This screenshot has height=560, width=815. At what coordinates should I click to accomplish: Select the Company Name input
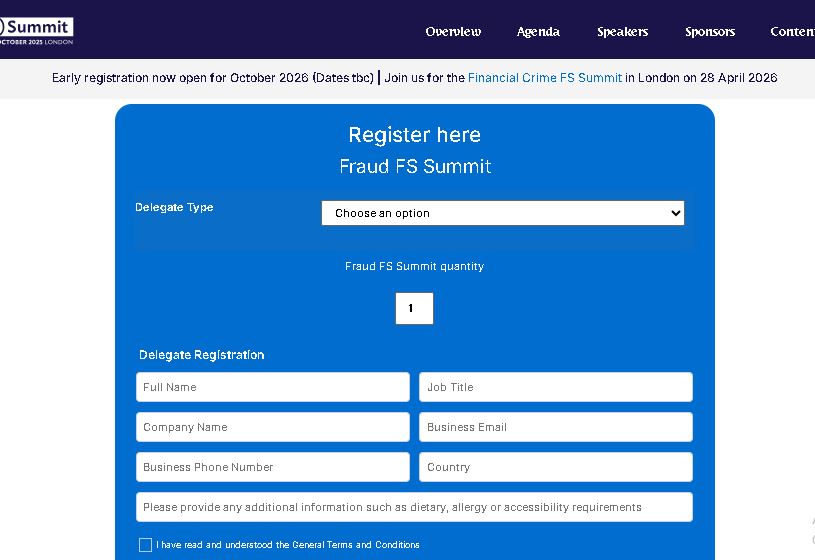click(272, 427)
